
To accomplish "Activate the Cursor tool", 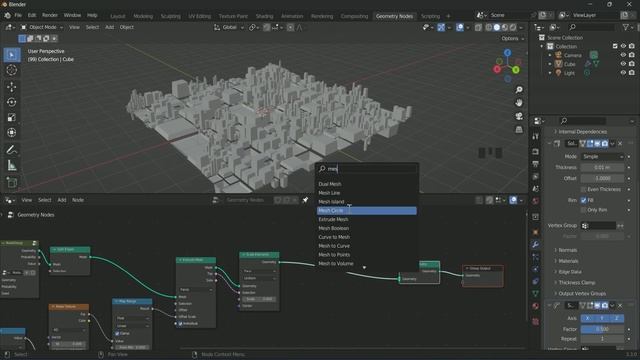I will pos(12,70).
